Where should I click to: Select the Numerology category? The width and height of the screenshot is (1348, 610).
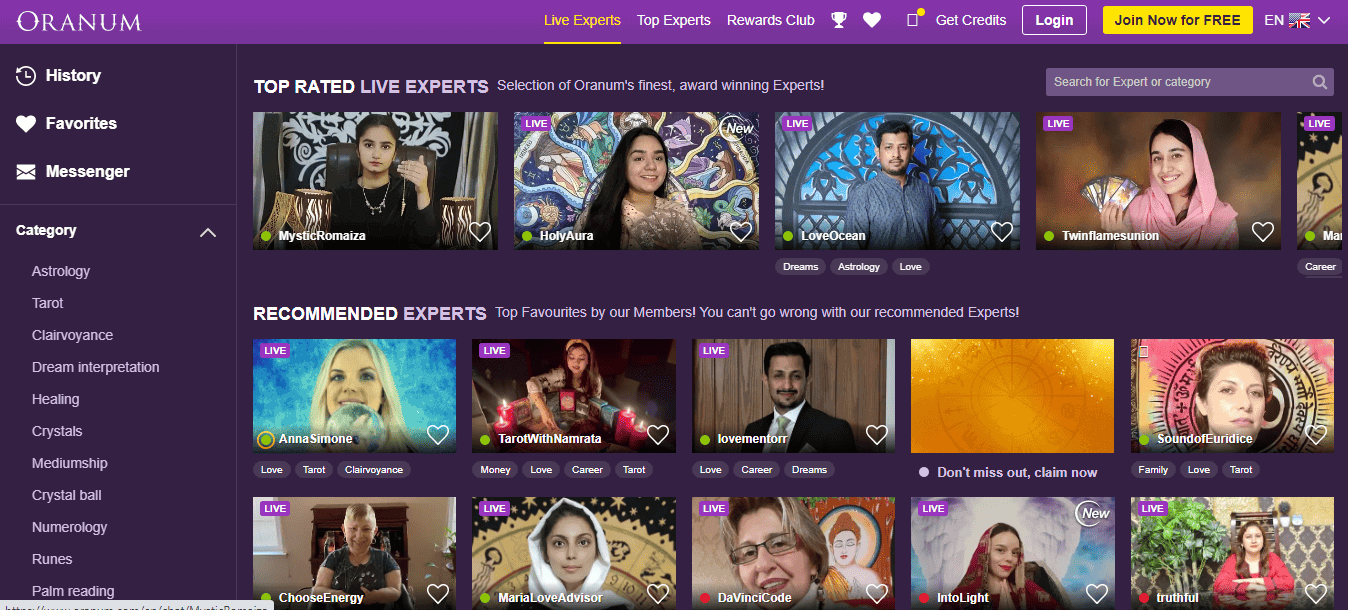(70, 527)
